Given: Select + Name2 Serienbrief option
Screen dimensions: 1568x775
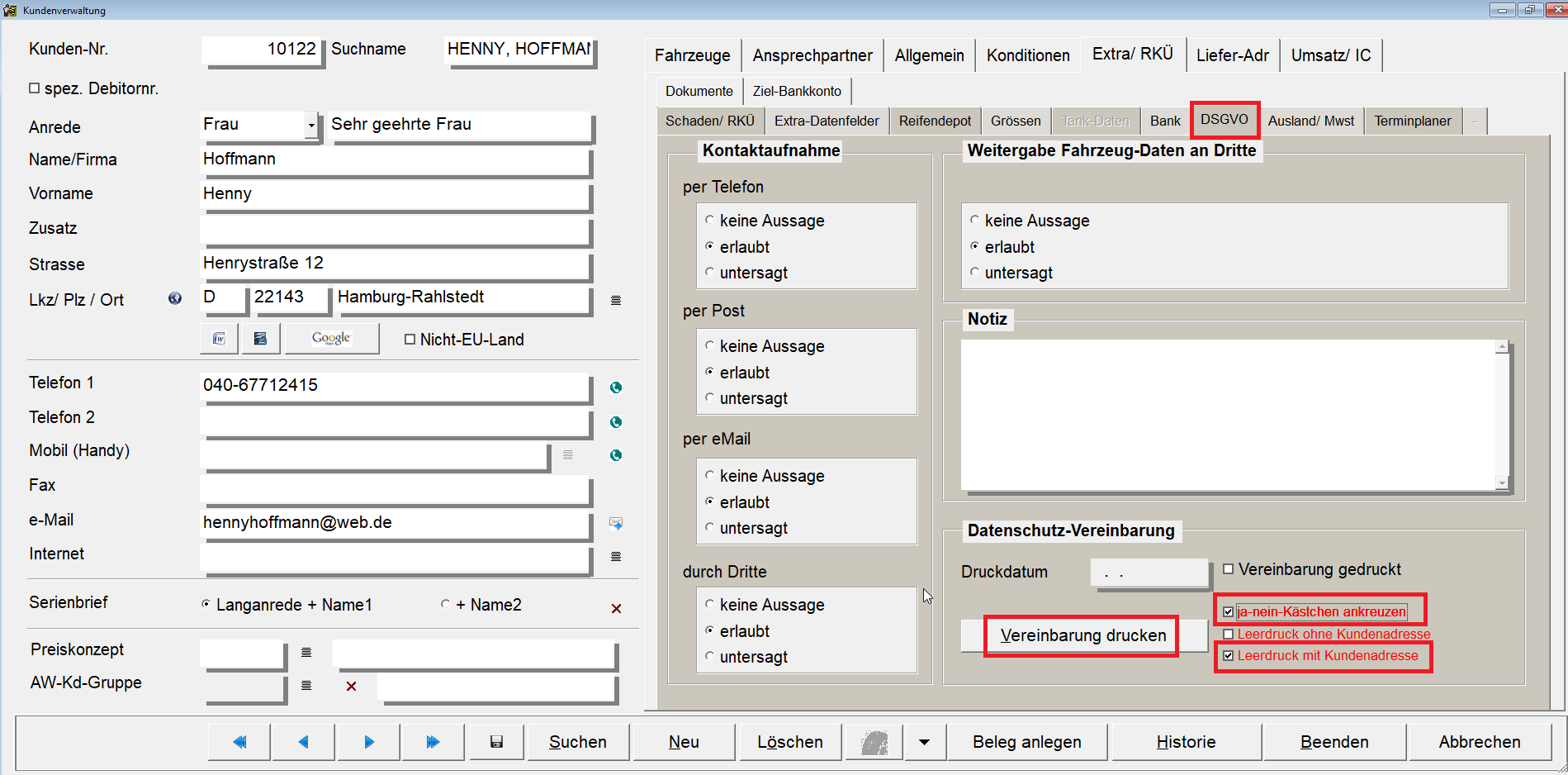Looking at the screenshot, I should click(445, 604).
